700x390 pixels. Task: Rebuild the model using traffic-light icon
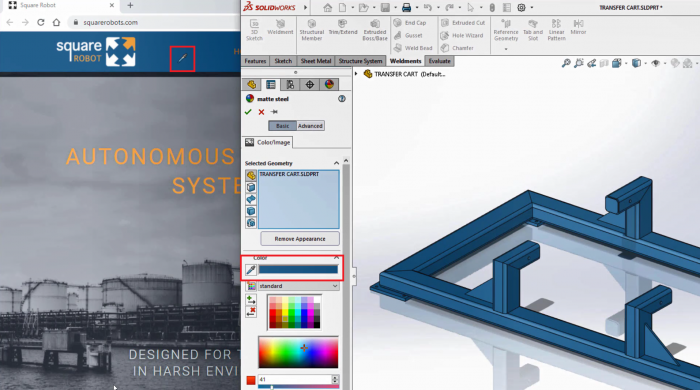[x=492, y=8]
